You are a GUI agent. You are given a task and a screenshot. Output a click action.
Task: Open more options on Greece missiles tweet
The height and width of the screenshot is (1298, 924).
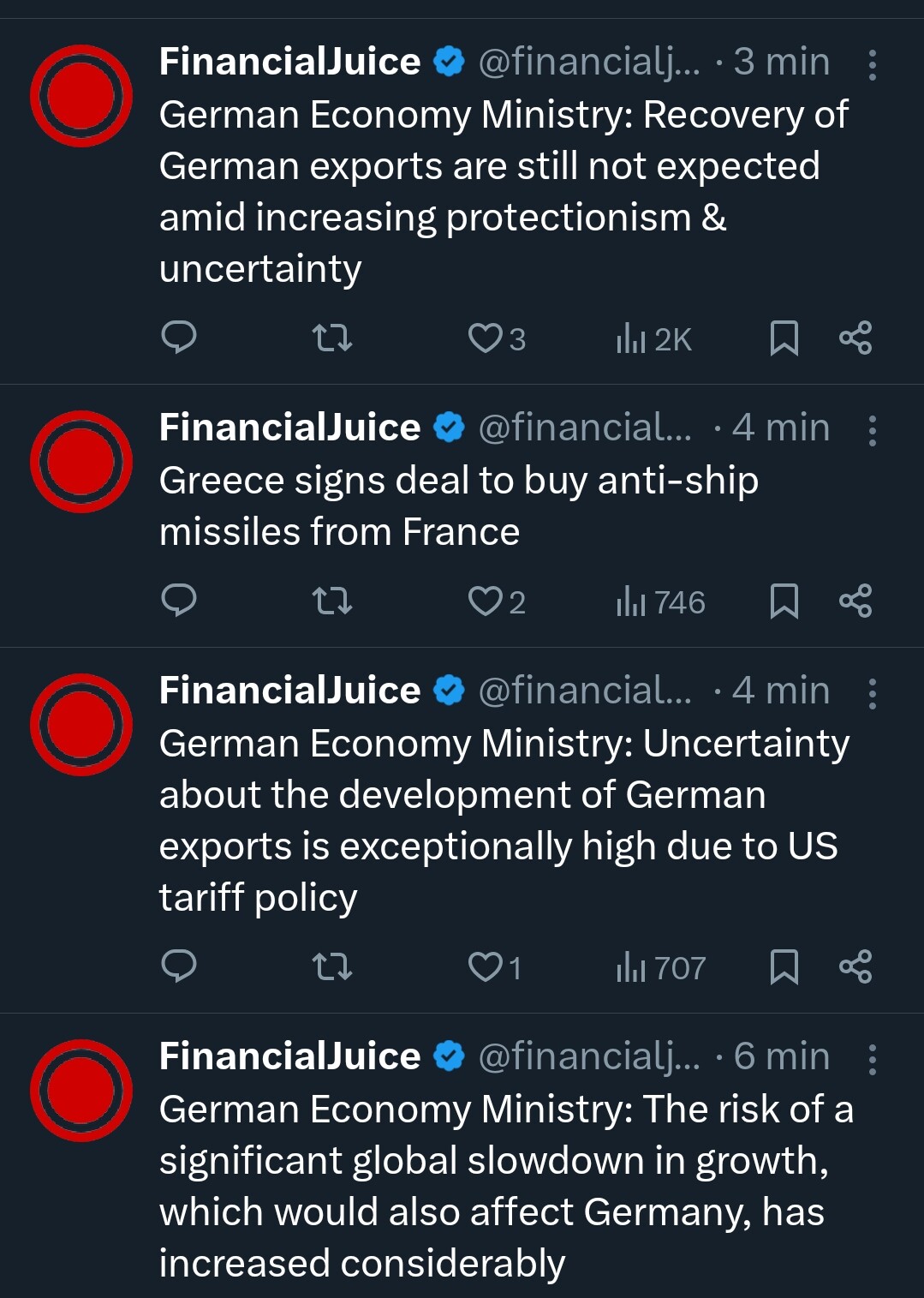point(872,430)
